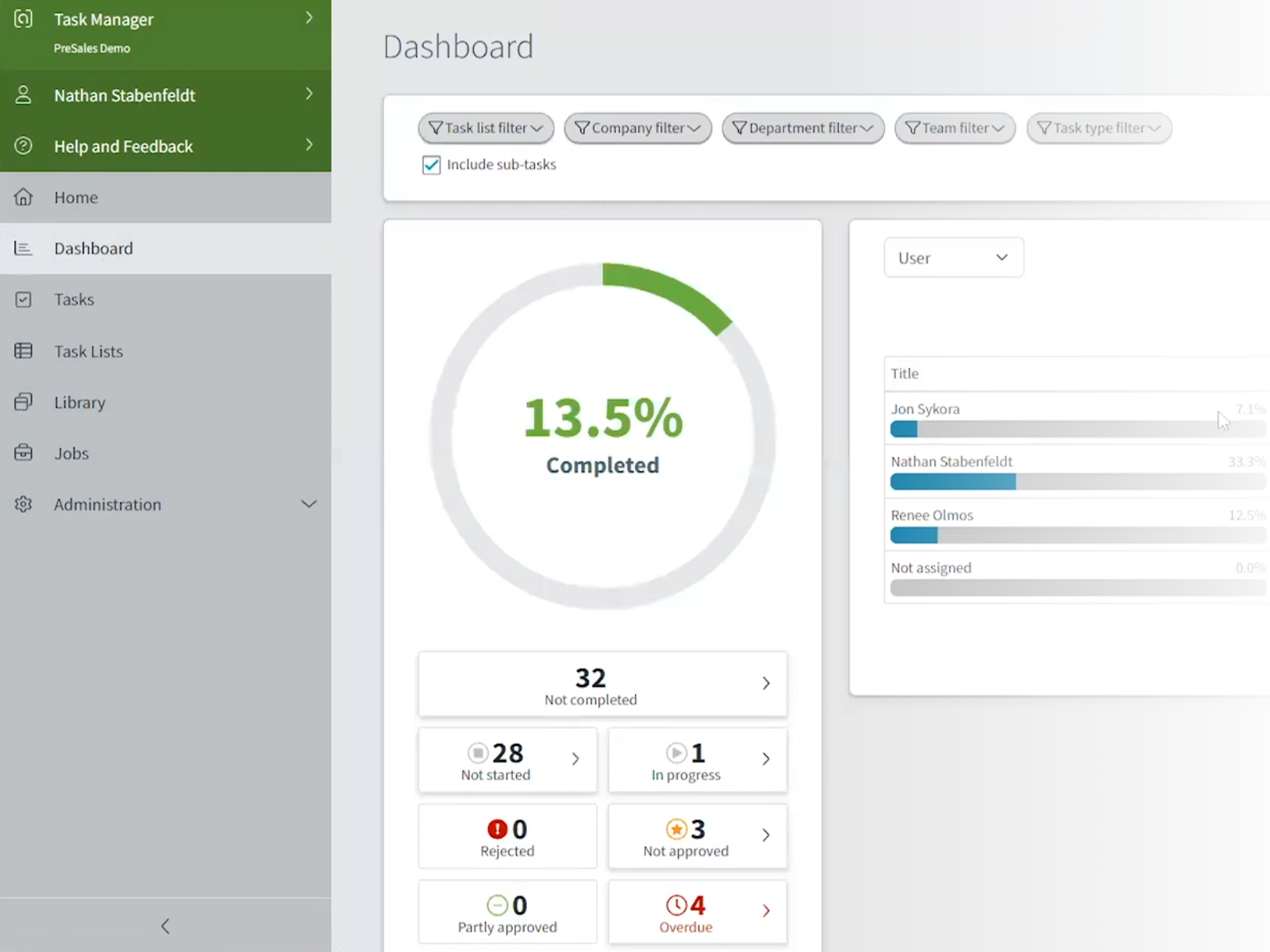The height and width of the screenshot is (952, 1270).
Task: Open the Task list filter dropdown
Action: (x=486, y=129)
